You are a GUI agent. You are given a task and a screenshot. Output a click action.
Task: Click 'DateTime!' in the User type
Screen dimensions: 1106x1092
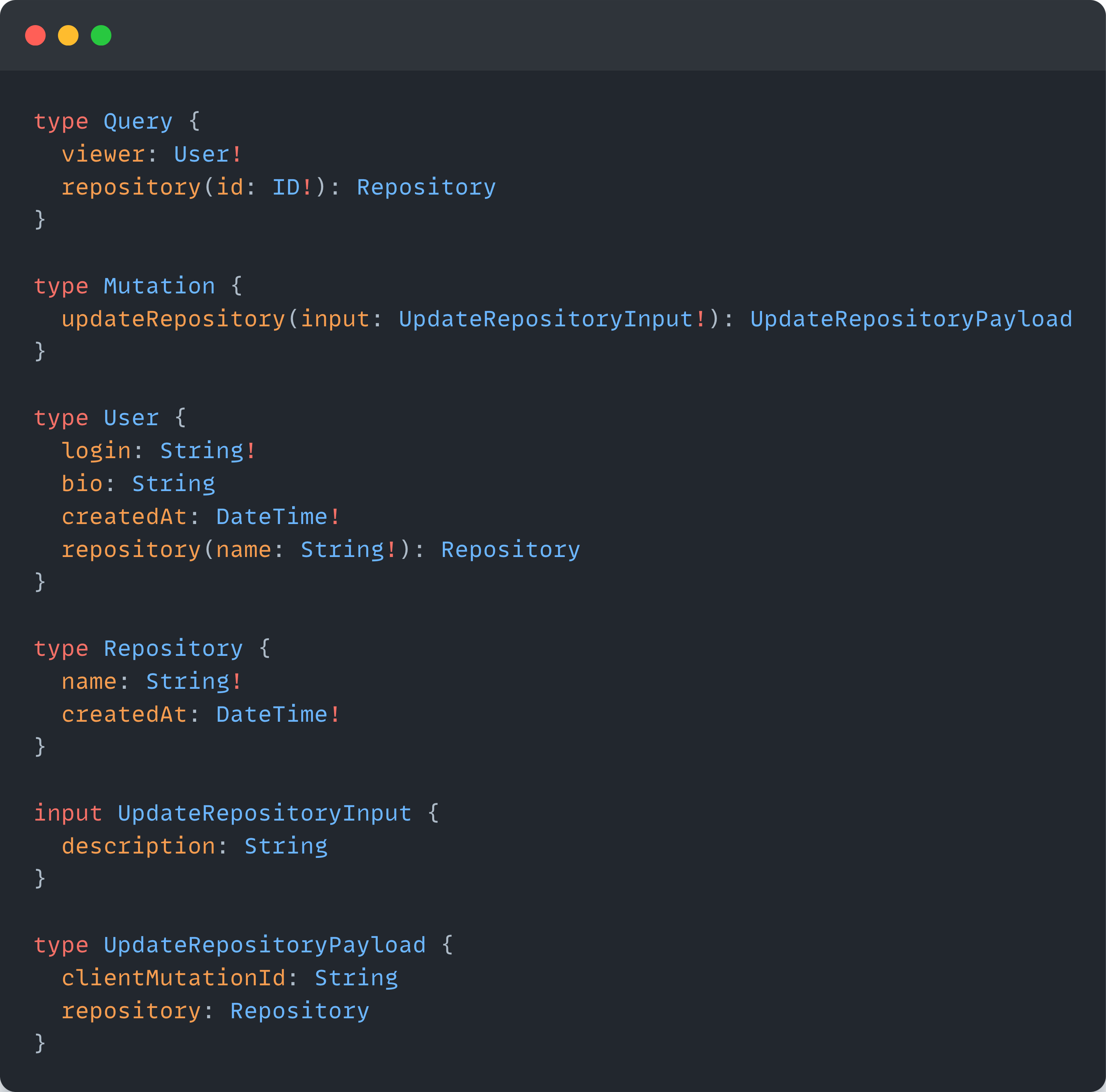pos(278,517)
